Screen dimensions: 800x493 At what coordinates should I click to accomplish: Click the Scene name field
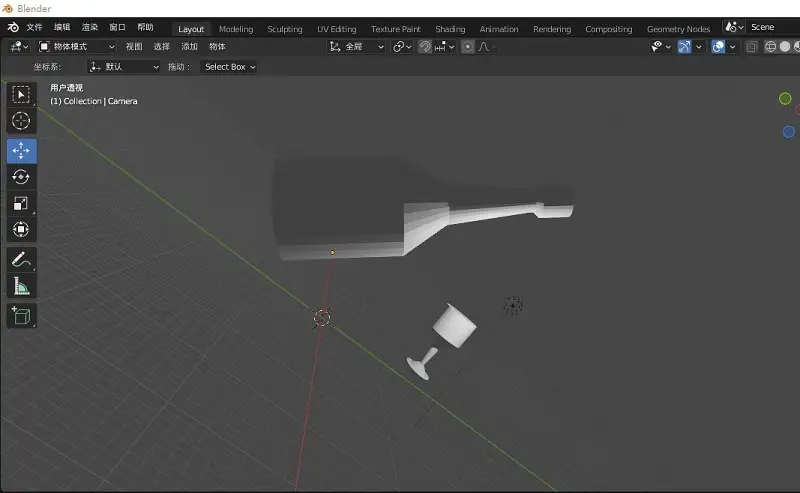click(773, 27)
